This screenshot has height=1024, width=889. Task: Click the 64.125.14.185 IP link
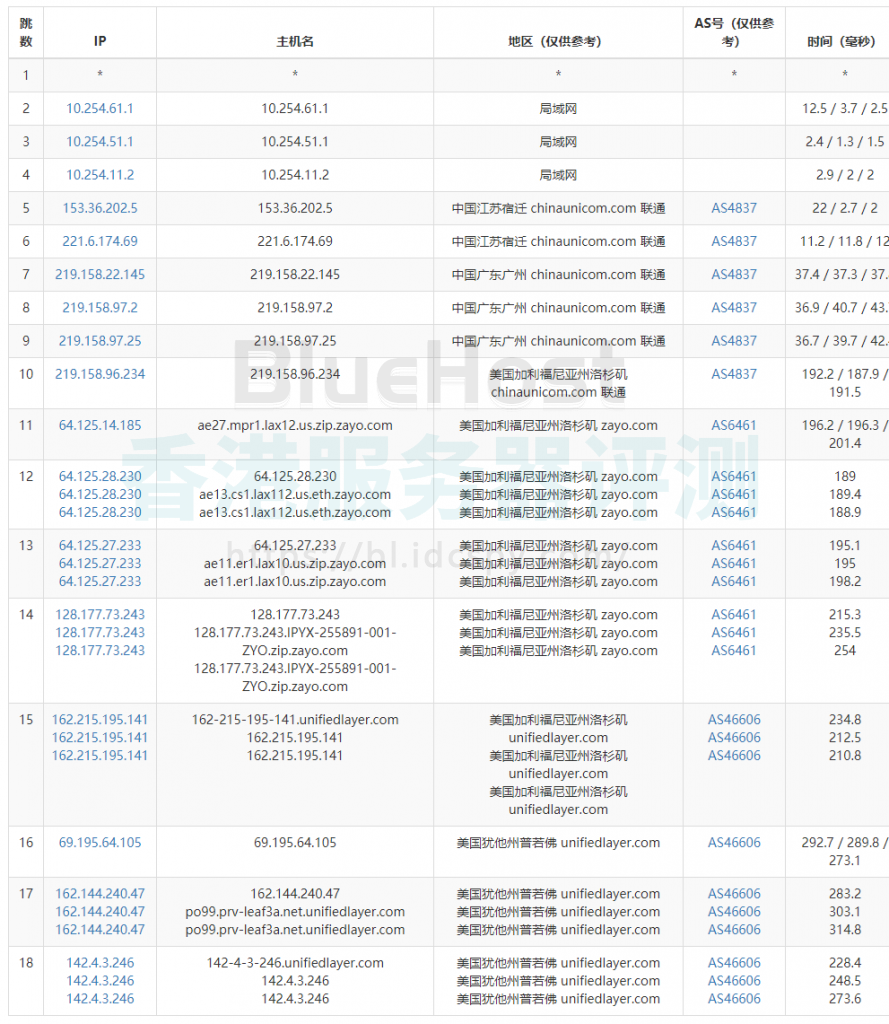point(100,425)
